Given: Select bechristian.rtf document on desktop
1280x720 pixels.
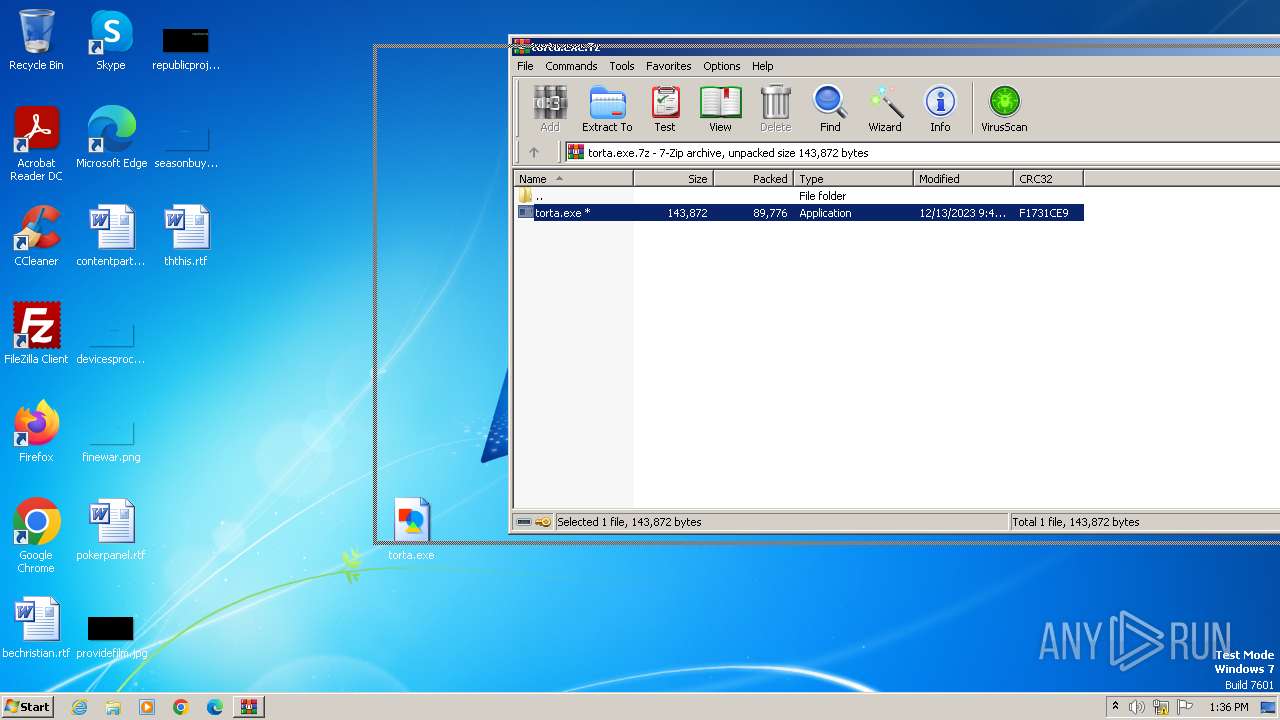Looking at the screenshot, I should 36,628.
